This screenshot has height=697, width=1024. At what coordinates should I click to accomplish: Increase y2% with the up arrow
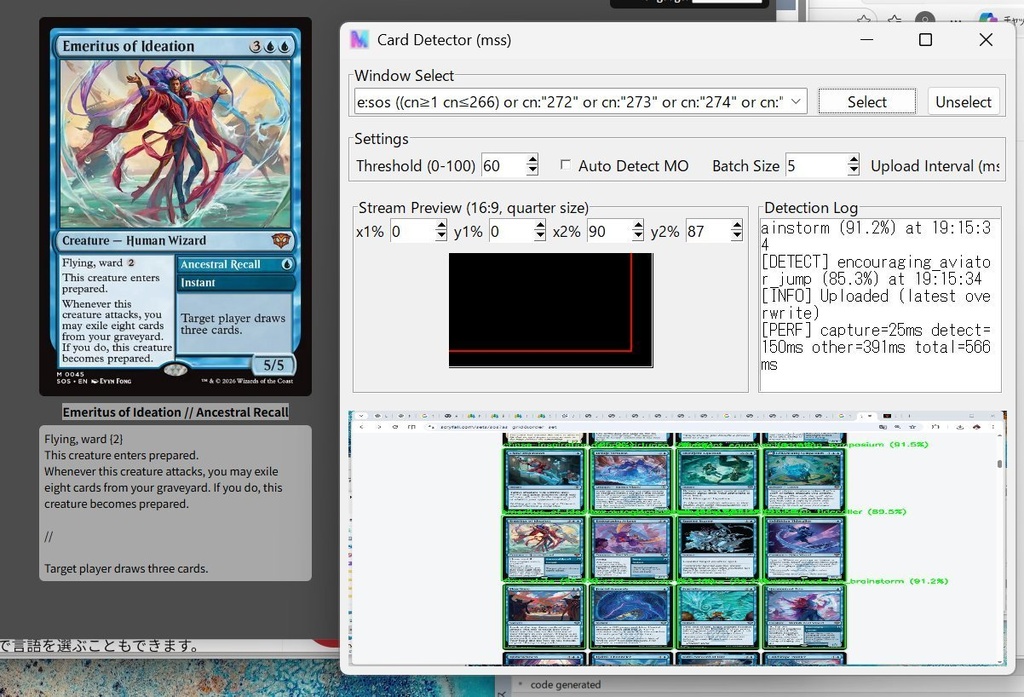pos(737,225)
